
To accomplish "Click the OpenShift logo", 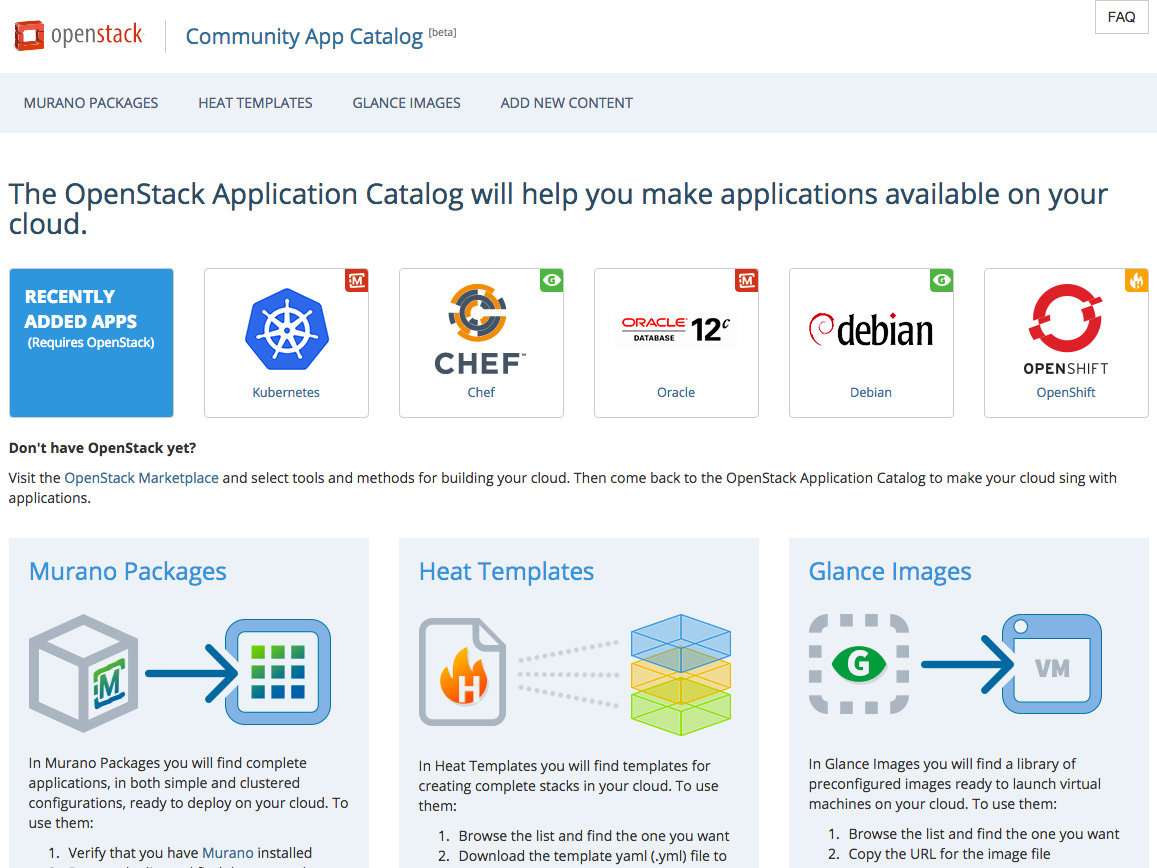I will pyautogui.click(x=1066, y=329).
